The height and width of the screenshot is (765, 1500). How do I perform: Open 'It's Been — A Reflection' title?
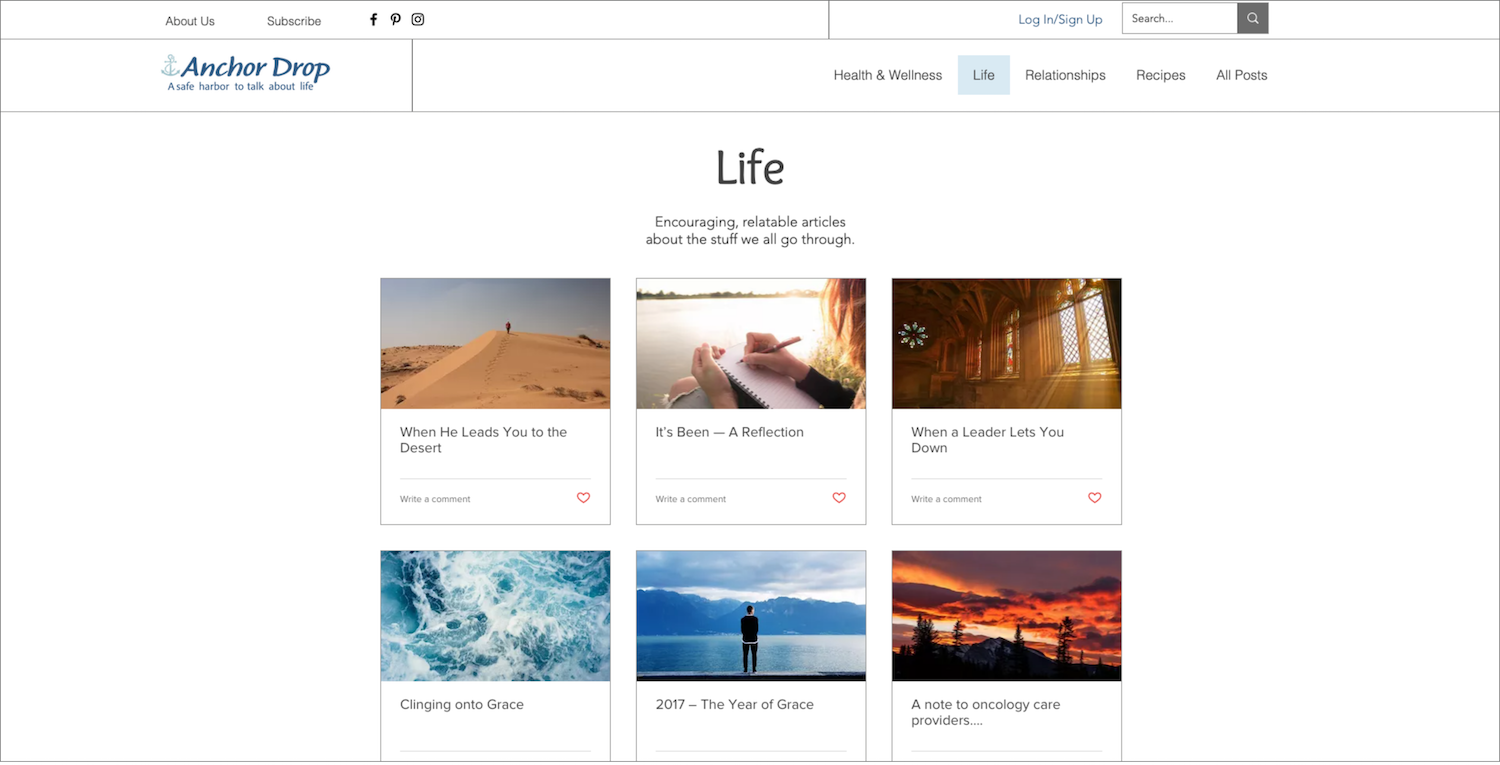tap(730, 432)
